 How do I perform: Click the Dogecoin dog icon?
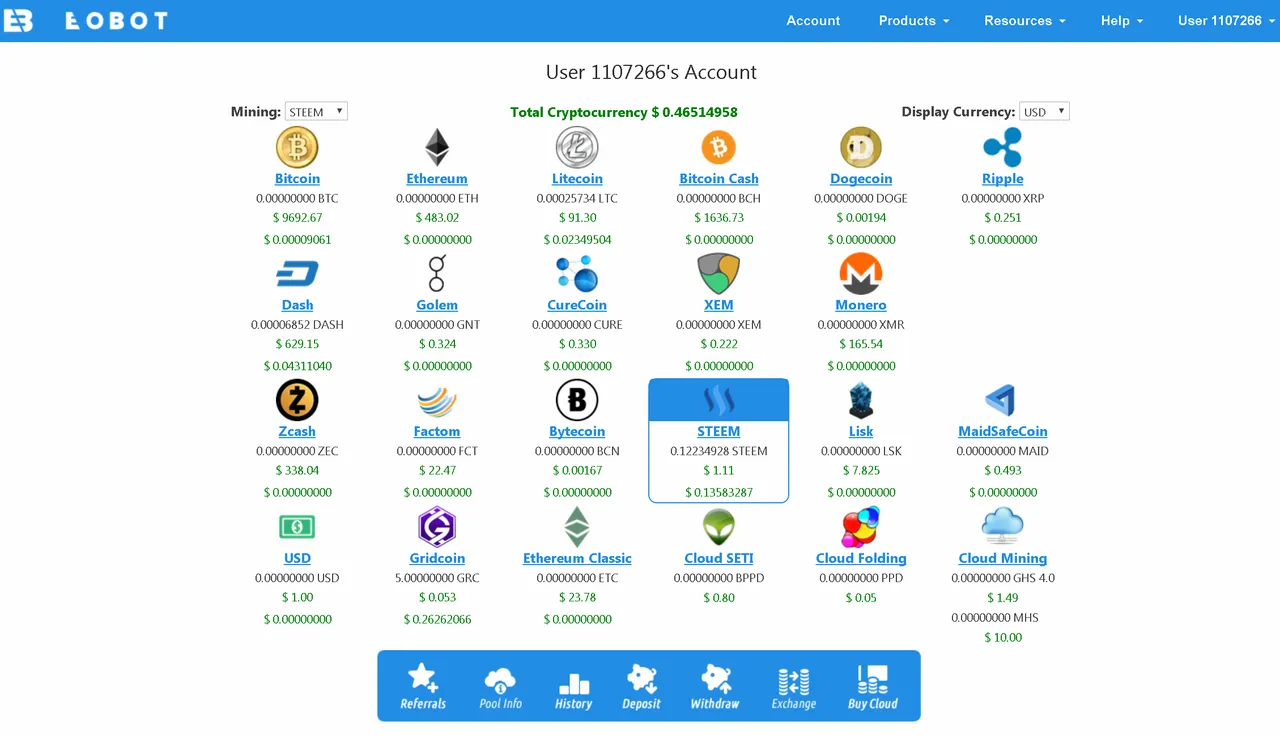[861, 148]
